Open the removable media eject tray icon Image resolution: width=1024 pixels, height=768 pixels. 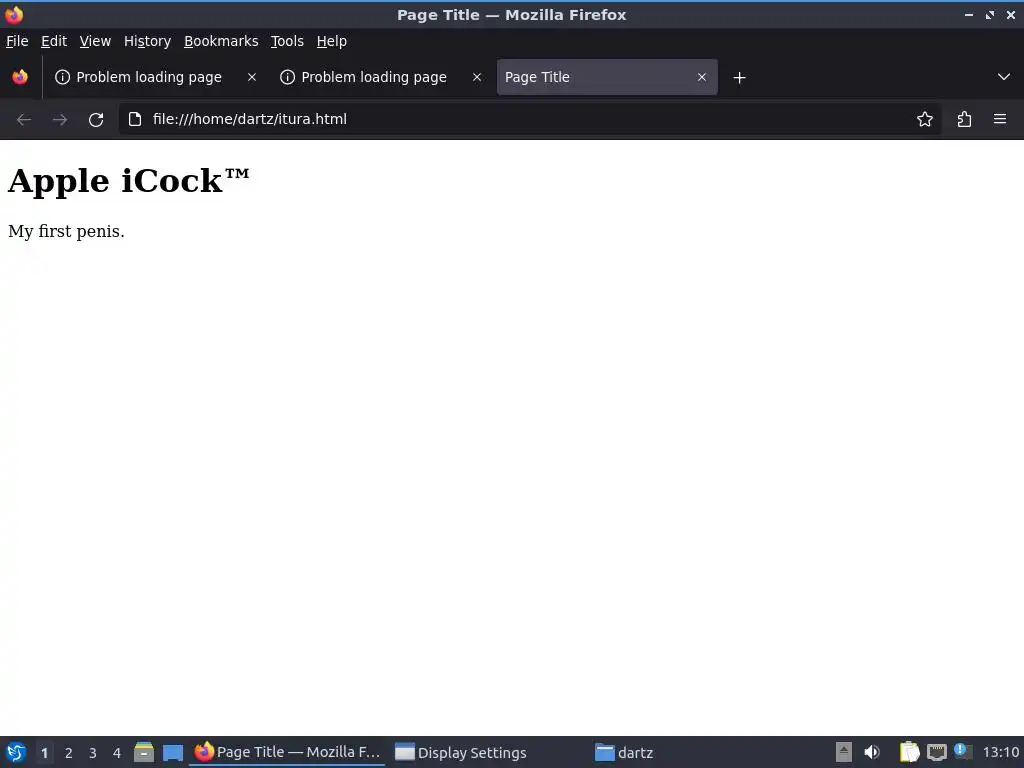point(844,752)
